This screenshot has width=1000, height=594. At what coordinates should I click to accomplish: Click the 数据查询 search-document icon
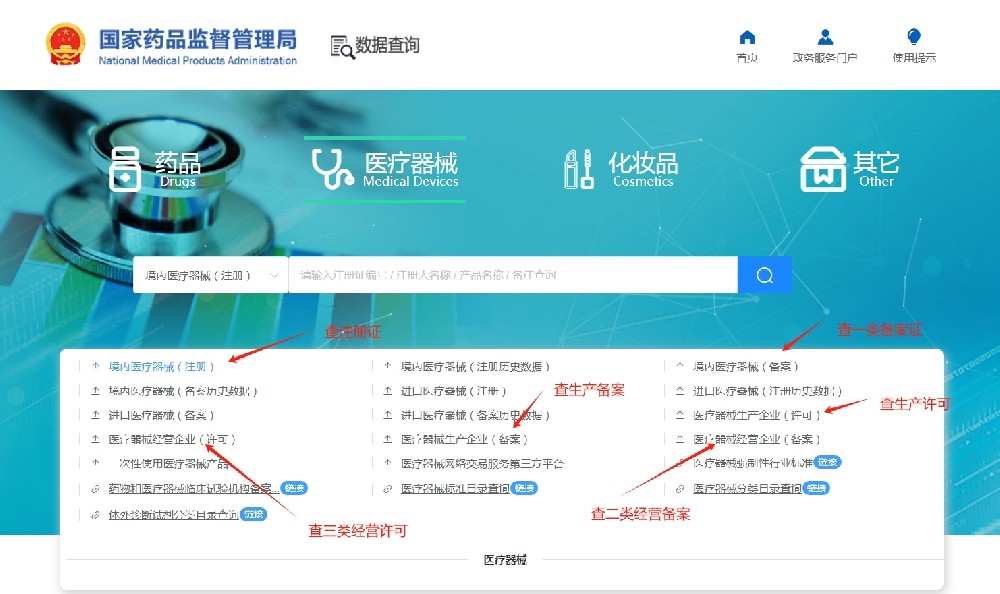tap(342, 46)
